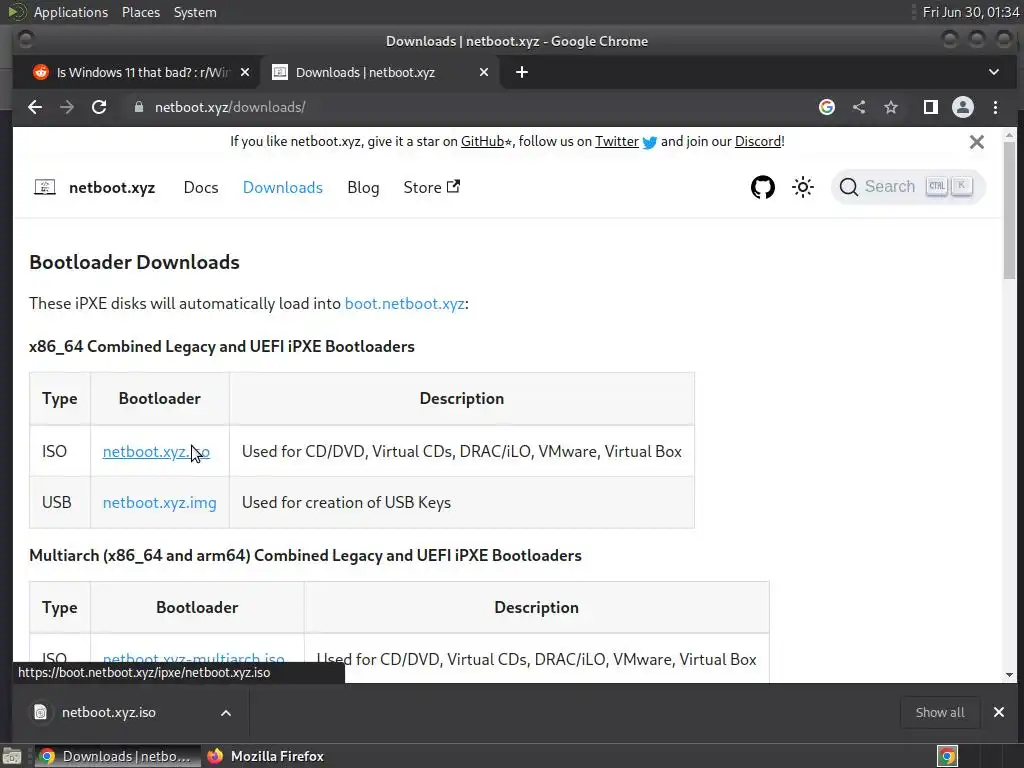The height and width of the screenshot is (768, 1024).
Task: Click the Bootloader Downloads heading
Action: point(135,262)
